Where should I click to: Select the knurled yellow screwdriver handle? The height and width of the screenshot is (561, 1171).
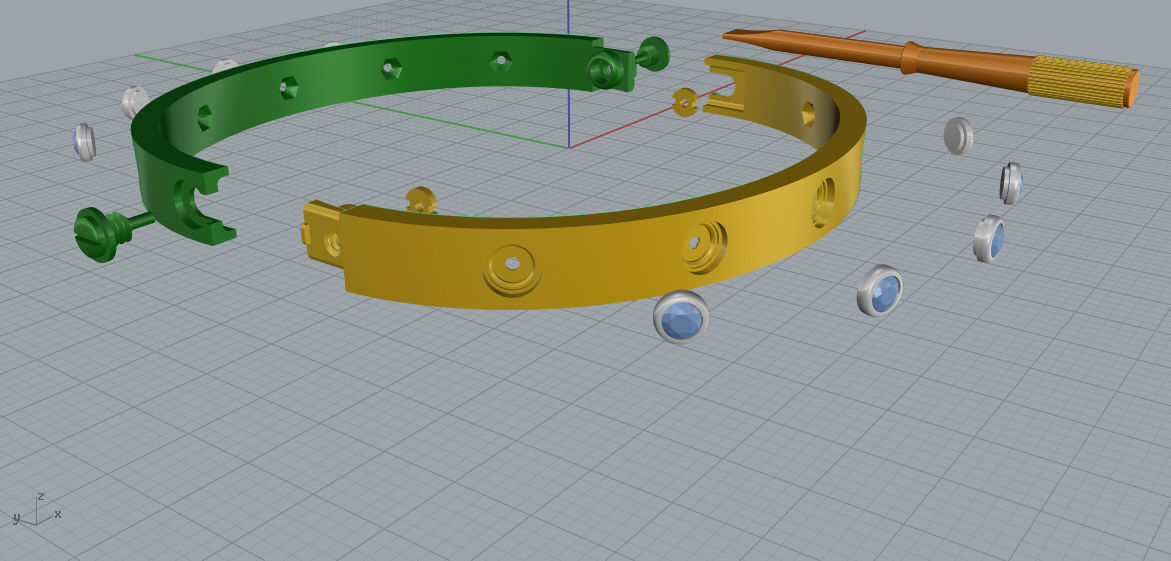pos(1080,81)
